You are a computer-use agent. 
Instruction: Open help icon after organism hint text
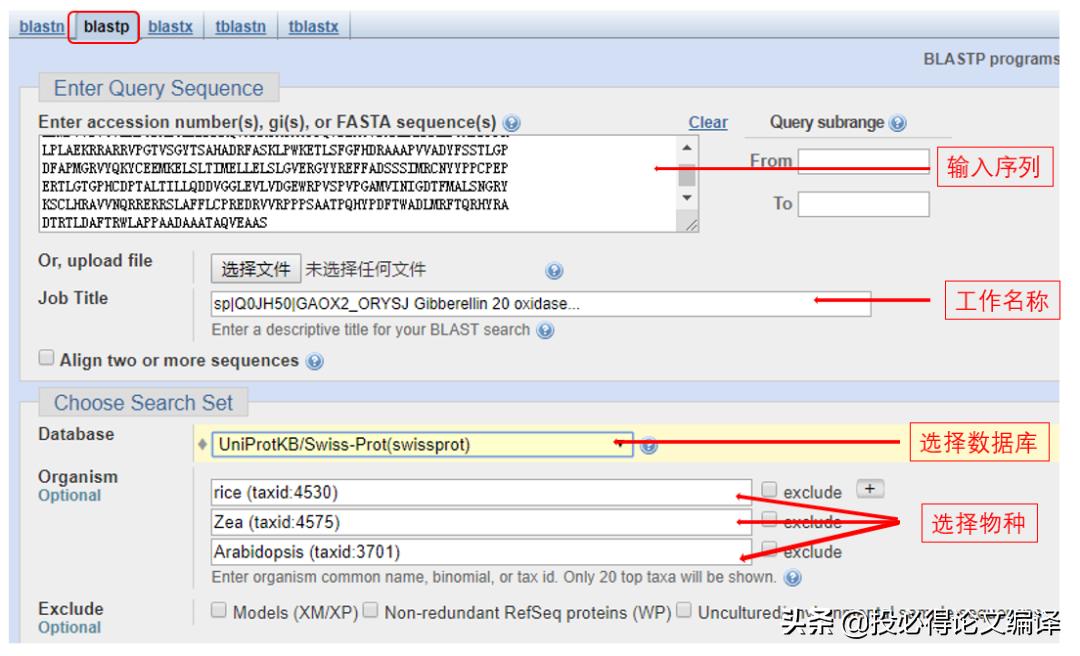[793, 577]
